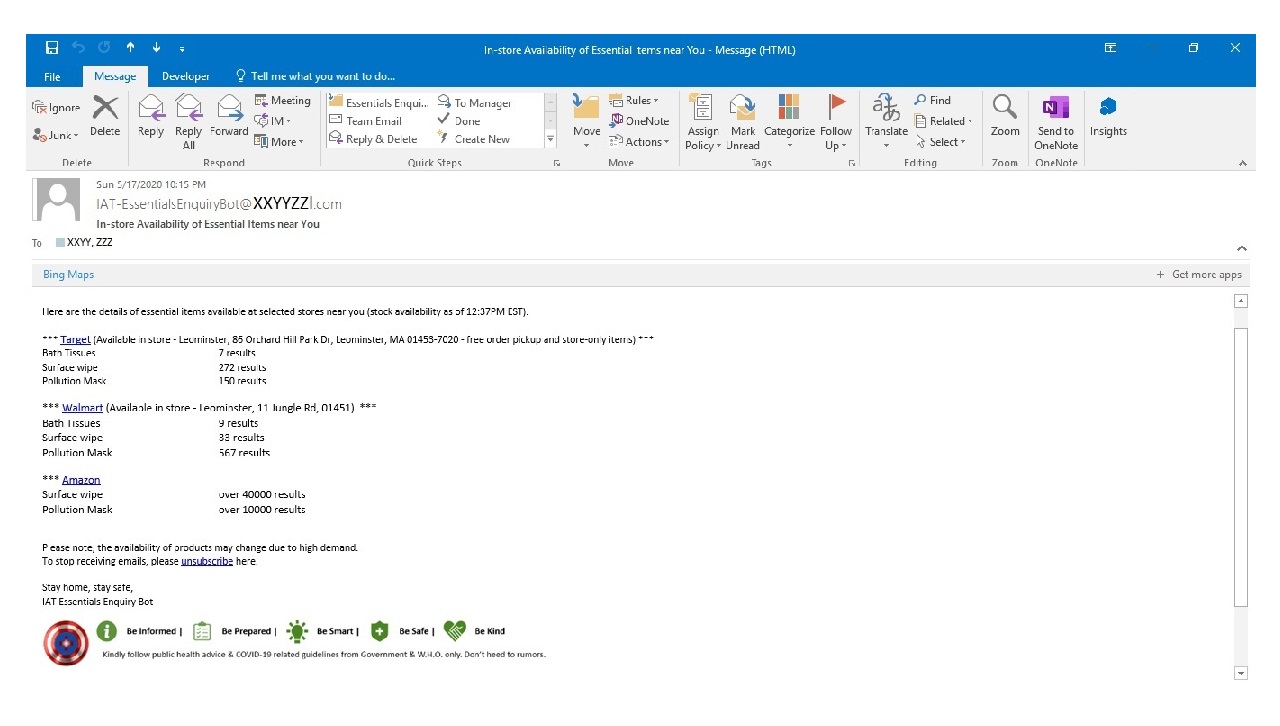Apply the Team Email quick step
Viewport: 1280px width, 726px height.
coord(366,121)
